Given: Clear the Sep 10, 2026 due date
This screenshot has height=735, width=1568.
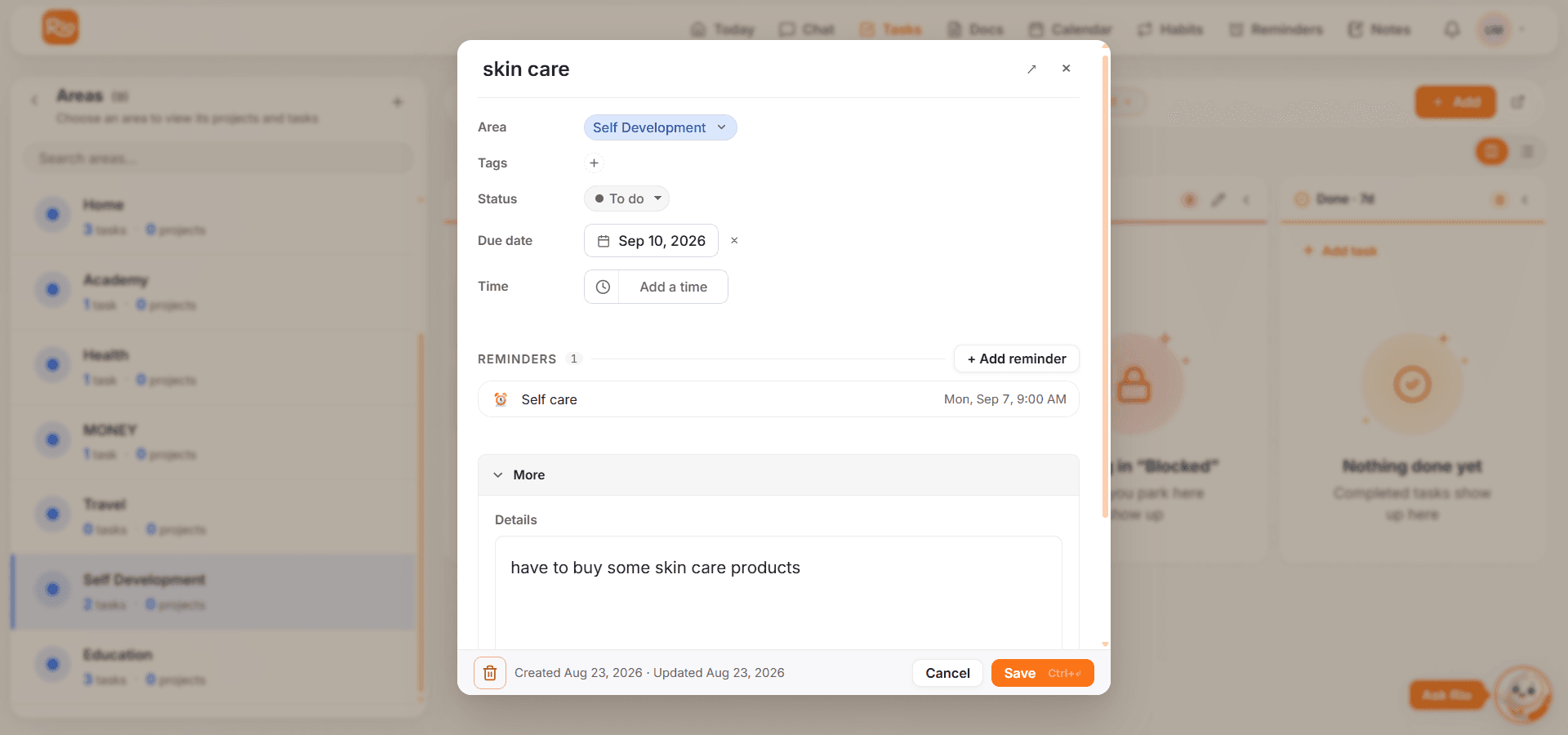Looking at the screenshot, I should tap(734, 240).
